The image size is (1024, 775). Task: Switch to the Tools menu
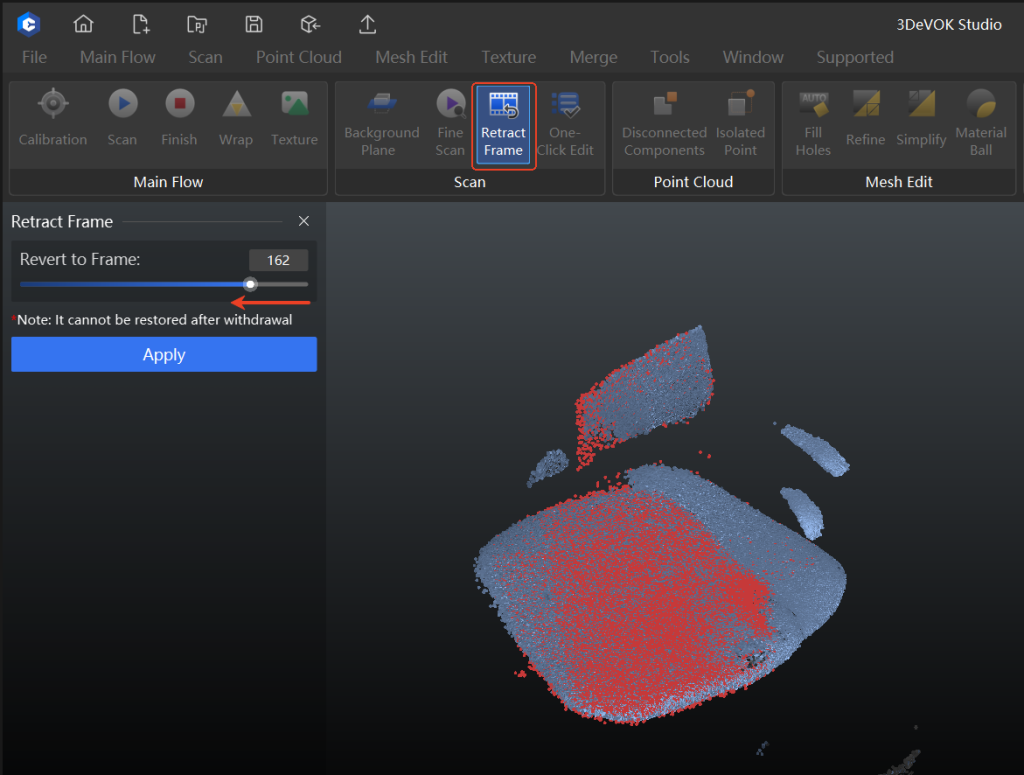pyautogui.click(x=670, y=57)
